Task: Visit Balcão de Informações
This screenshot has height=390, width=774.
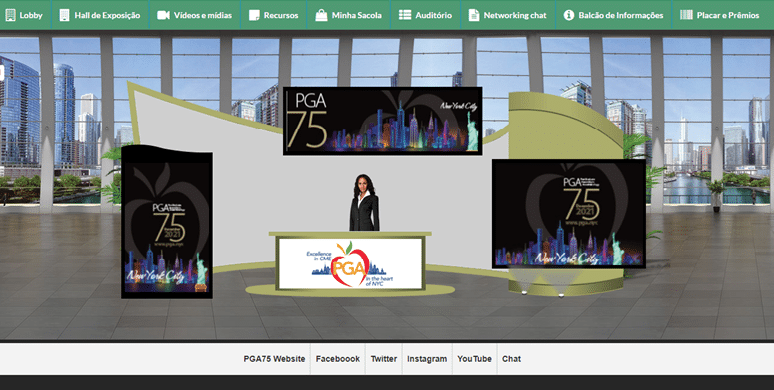Action: point(614,15)
